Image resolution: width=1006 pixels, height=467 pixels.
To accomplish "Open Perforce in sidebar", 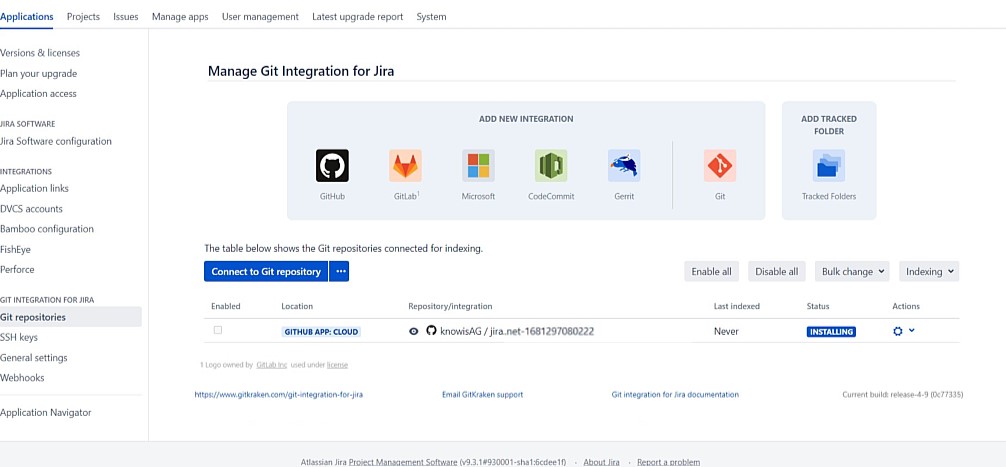I will pyautogui.click(x=17, y=269).
